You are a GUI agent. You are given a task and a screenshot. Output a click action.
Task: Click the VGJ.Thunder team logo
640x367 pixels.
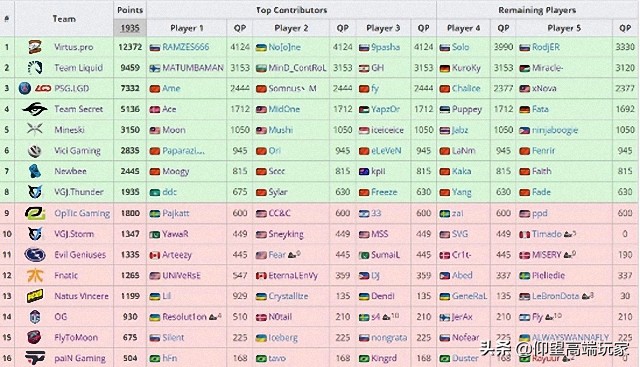(x=35, y=192)
